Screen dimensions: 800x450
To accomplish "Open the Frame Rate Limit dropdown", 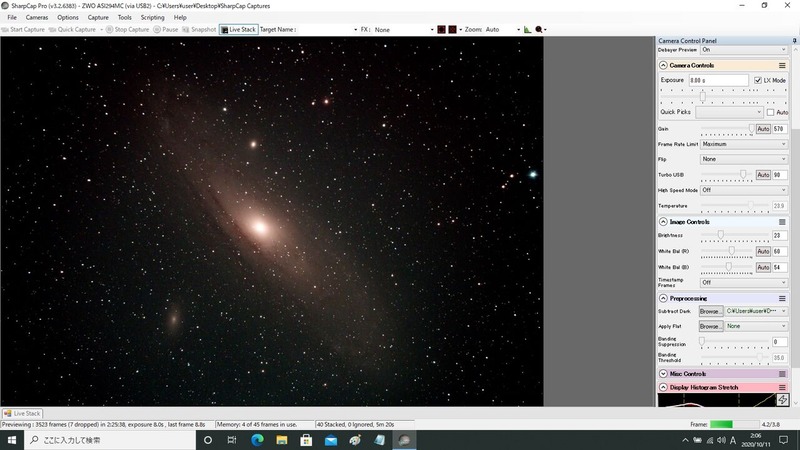I will 744,144.
